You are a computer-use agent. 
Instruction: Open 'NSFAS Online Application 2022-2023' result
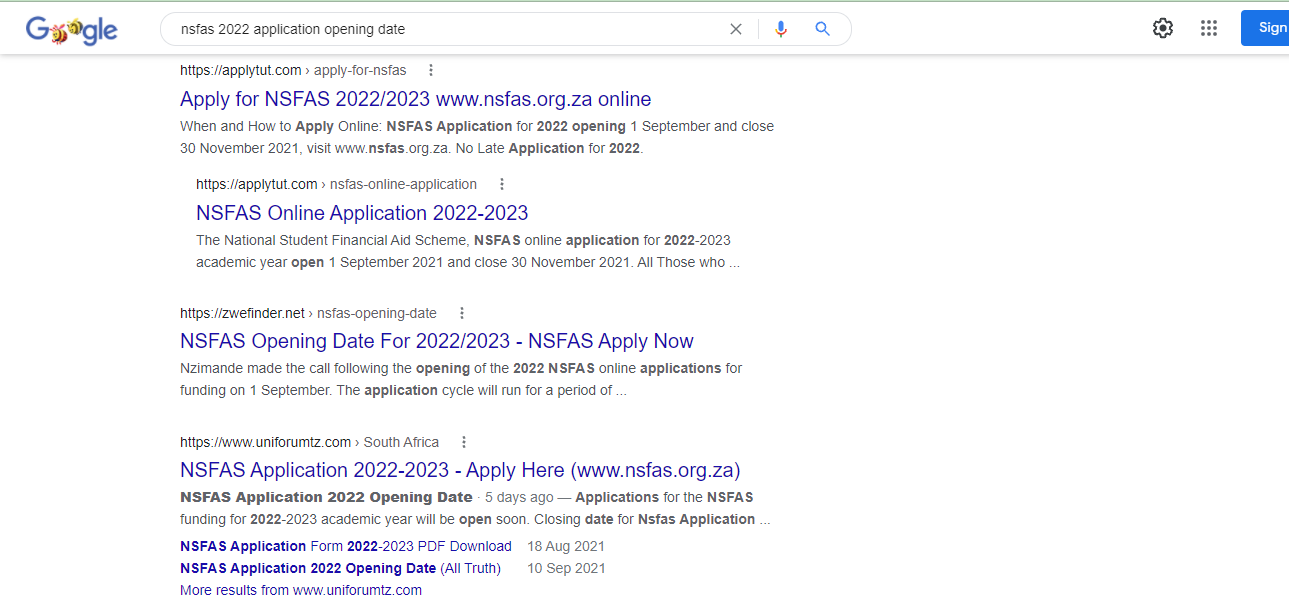[x=362, y=213]
